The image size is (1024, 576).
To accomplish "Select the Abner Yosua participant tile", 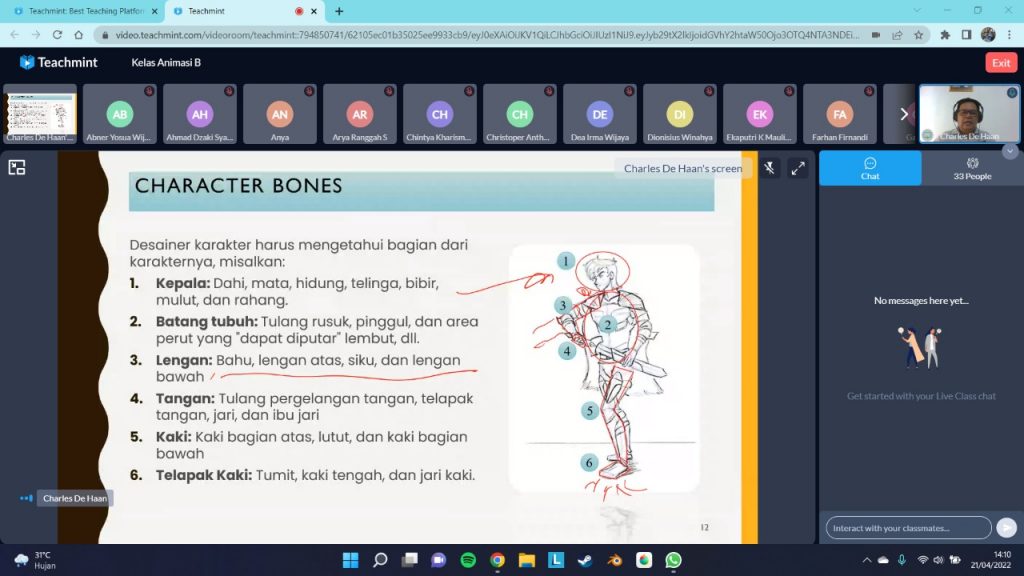I will [120, 114].
